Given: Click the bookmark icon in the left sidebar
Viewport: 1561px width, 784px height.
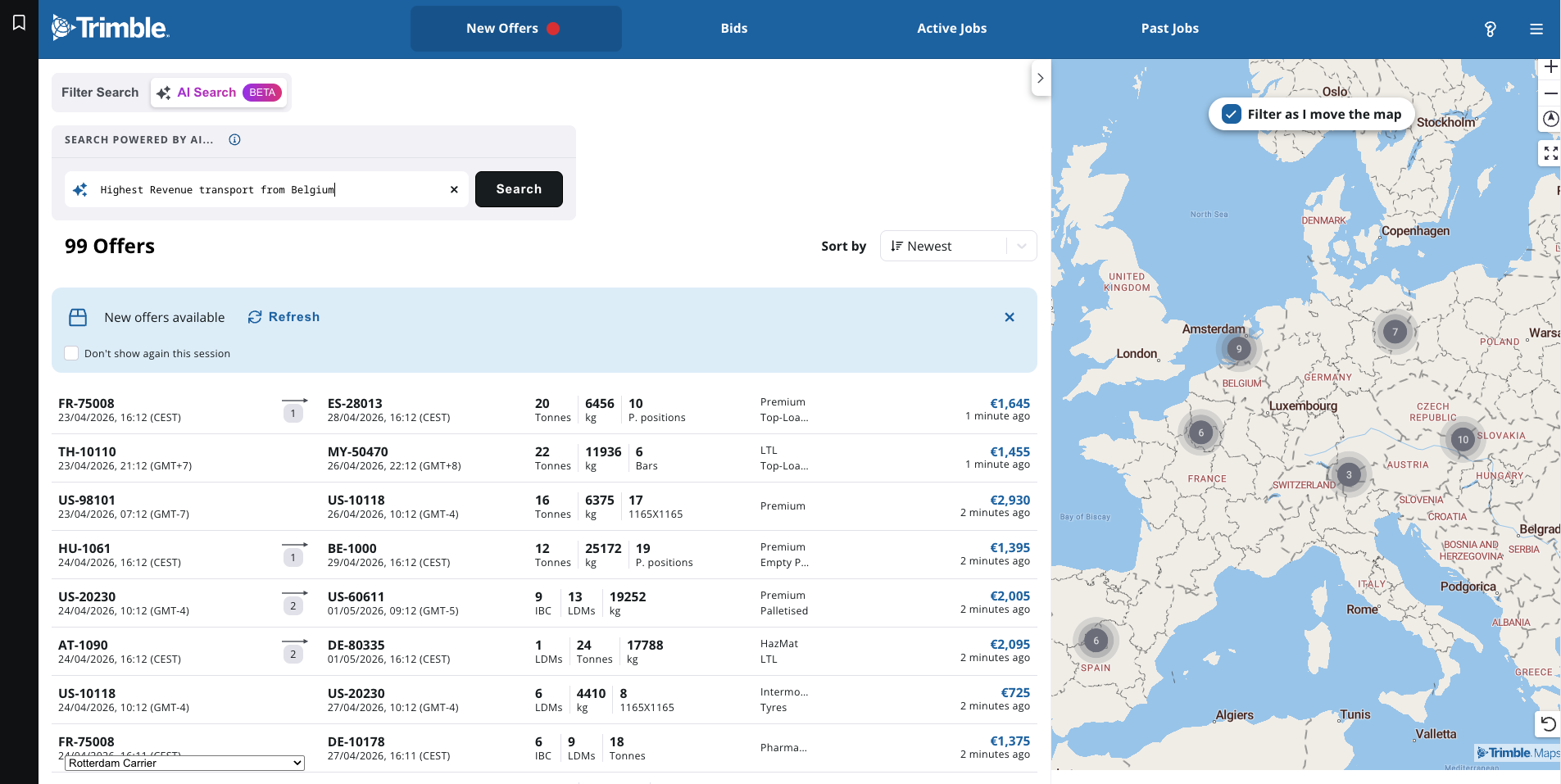Looking at the screenshot, I should [x=19, y=22].
